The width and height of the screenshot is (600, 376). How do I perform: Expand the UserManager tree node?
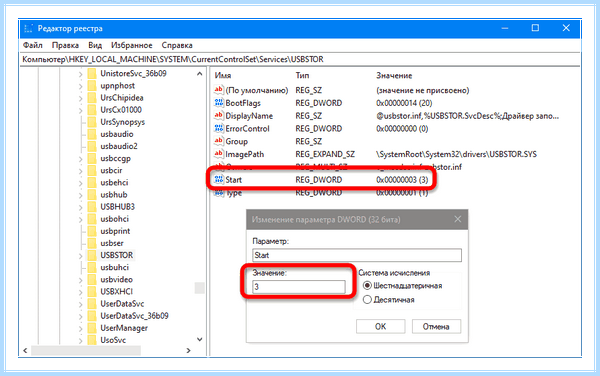(x=80, y=328)
